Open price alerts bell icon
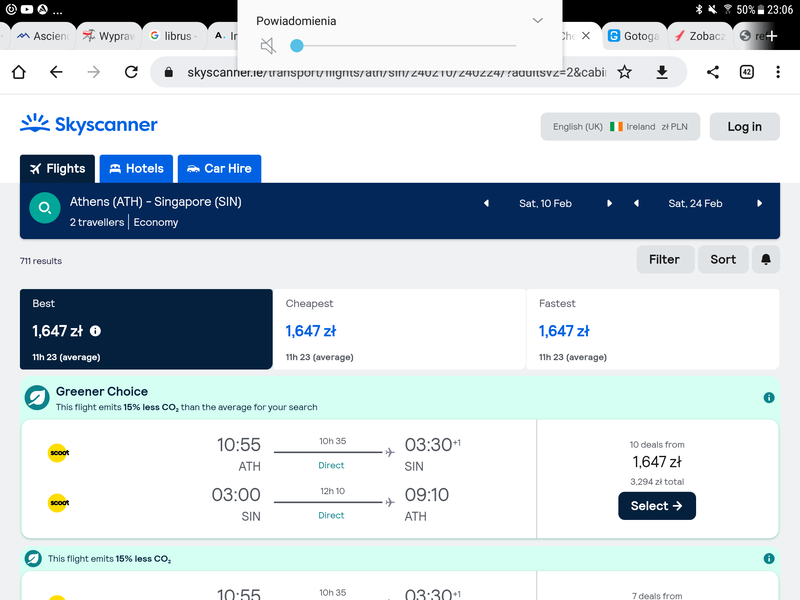800x600 pixels. pyautogui.click(x=765, y=259)
